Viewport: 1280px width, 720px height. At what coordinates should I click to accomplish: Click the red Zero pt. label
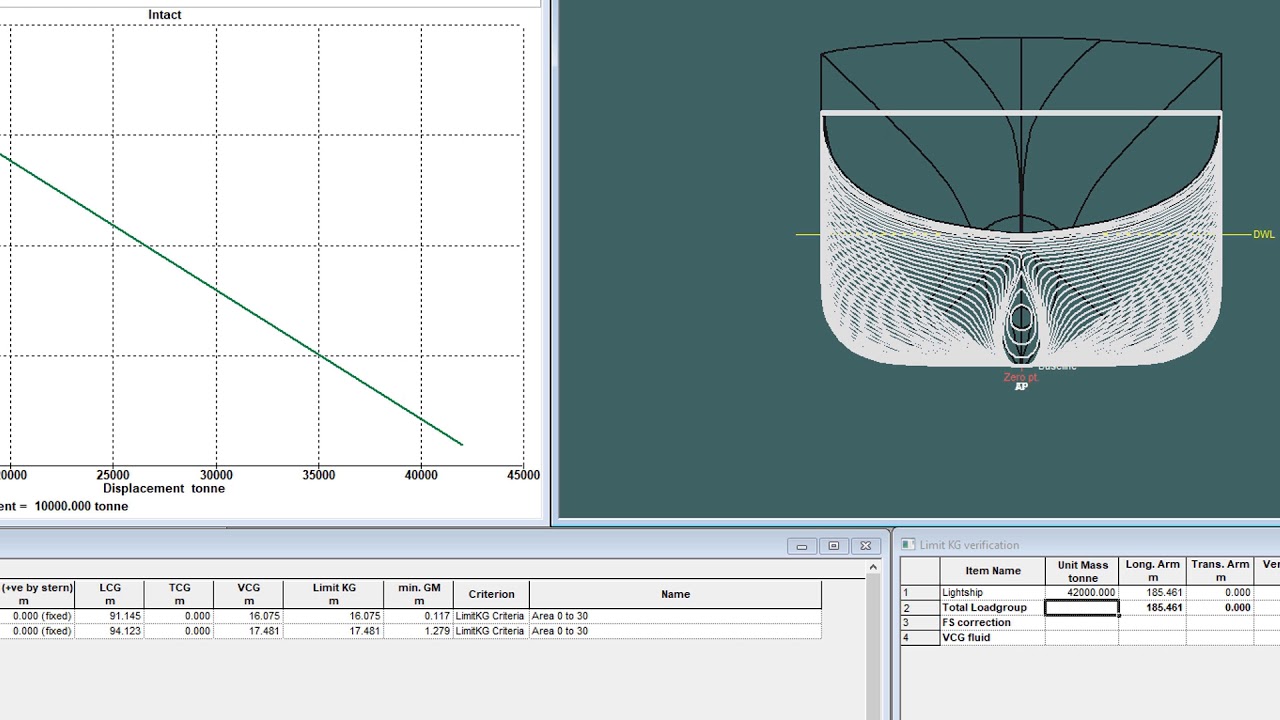point(1021,377)
